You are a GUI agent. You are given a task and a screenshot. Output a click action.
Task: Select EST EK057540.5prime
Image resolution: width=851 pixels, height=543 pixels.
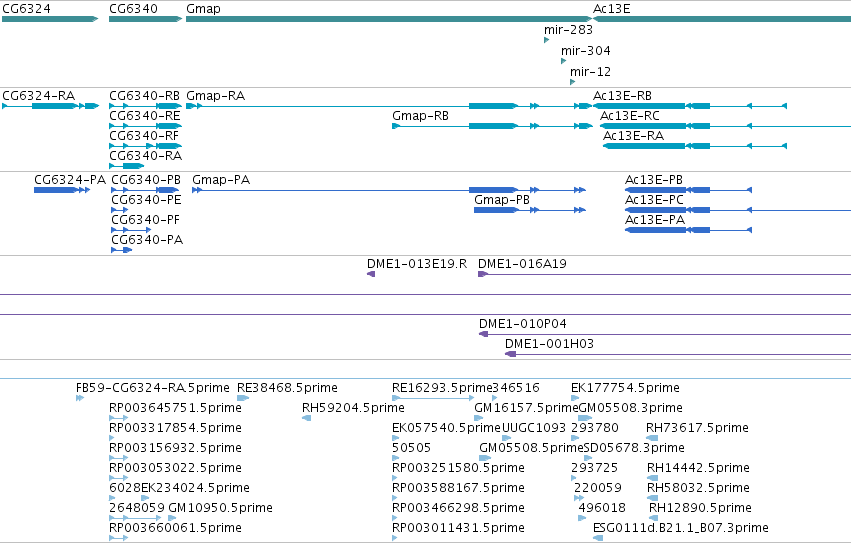pos(446,428)
